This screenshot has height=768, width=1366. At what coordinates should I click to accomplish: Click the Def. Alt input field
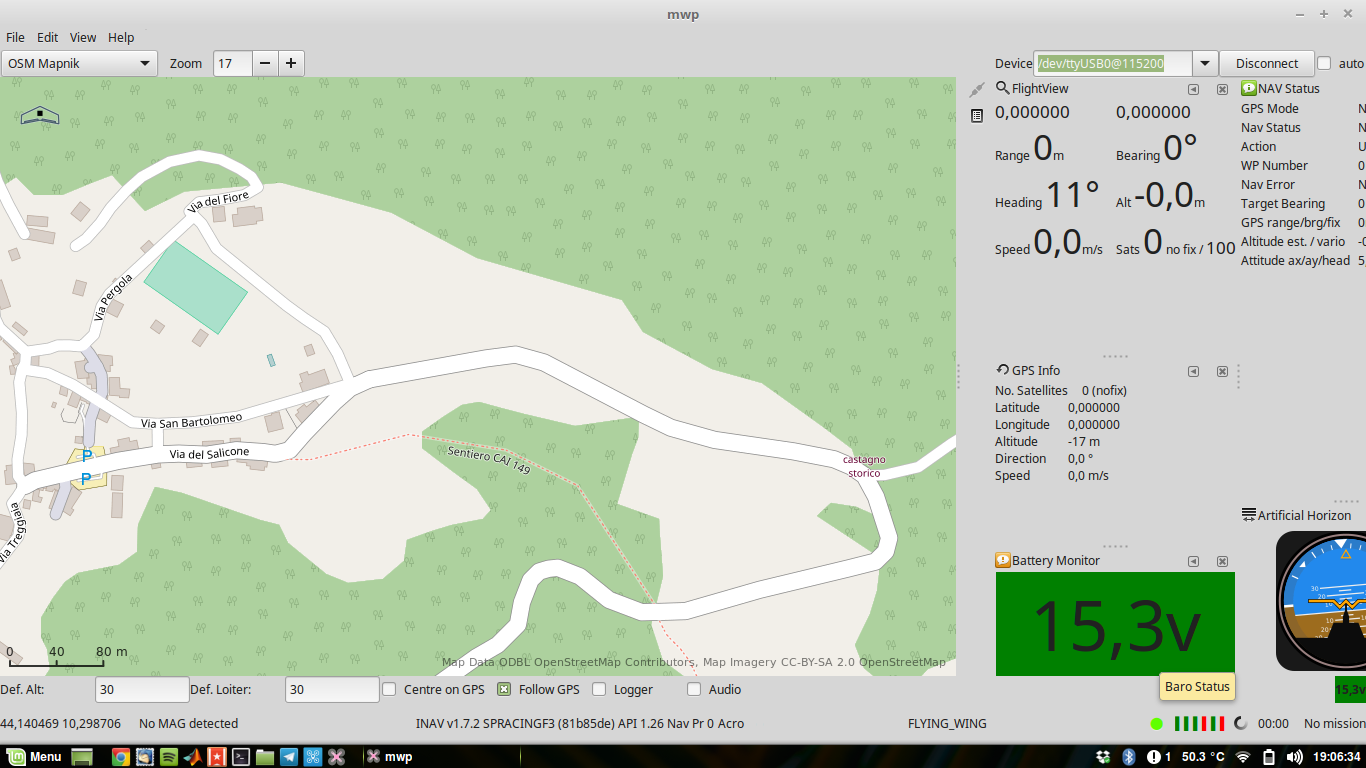(x=142, y=689)
